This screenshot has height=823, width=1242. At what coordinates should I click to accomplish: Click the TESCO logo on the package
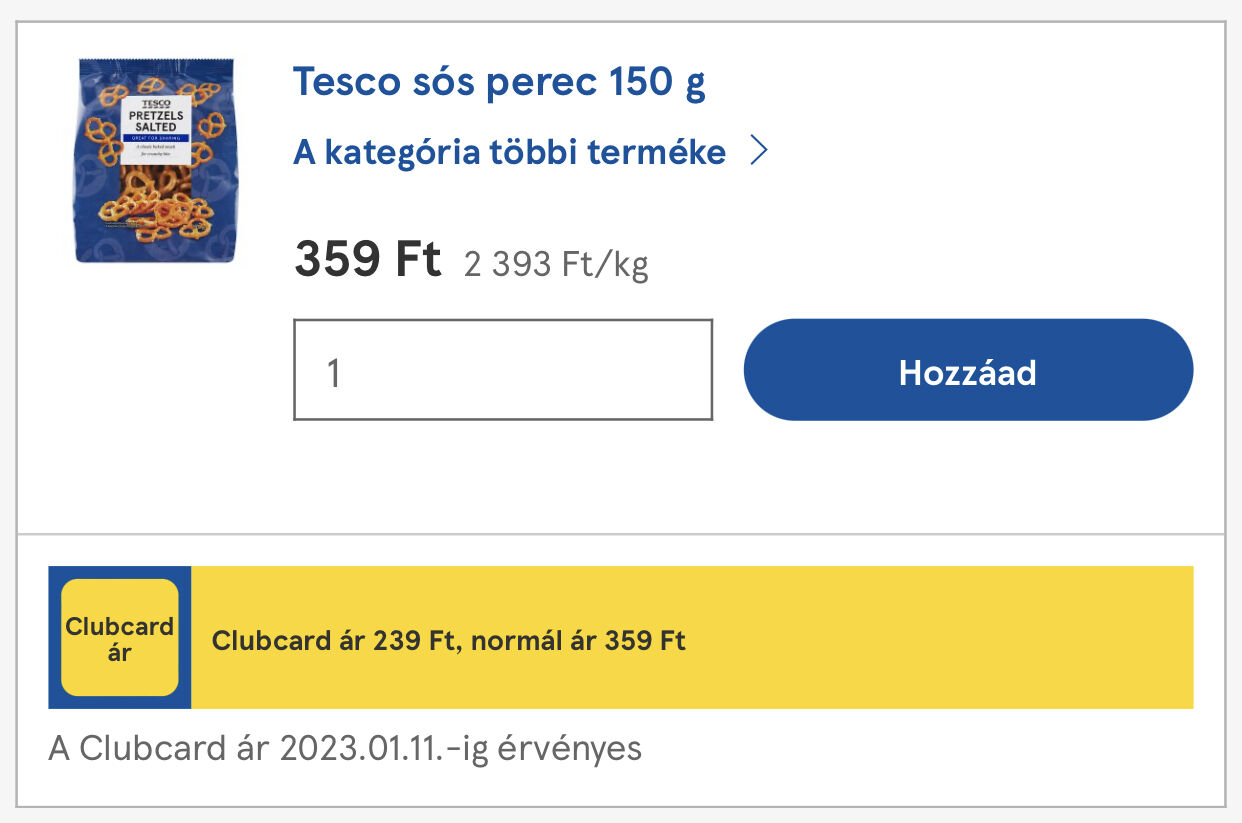(156, 103)
